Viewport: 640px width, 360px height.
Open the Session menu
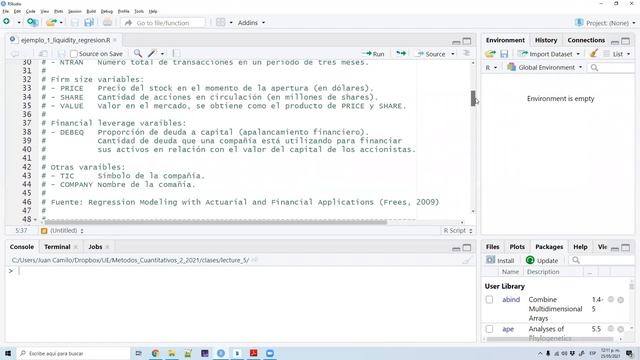pos(74,11)
